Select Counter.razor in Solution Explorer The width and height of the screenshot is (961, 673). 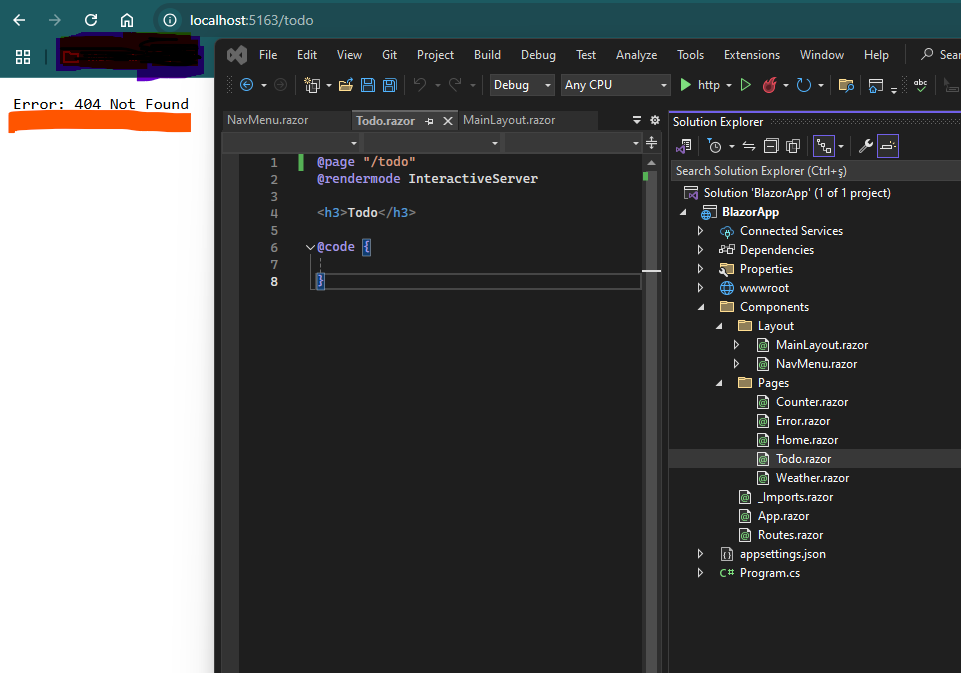click(811, 402)
